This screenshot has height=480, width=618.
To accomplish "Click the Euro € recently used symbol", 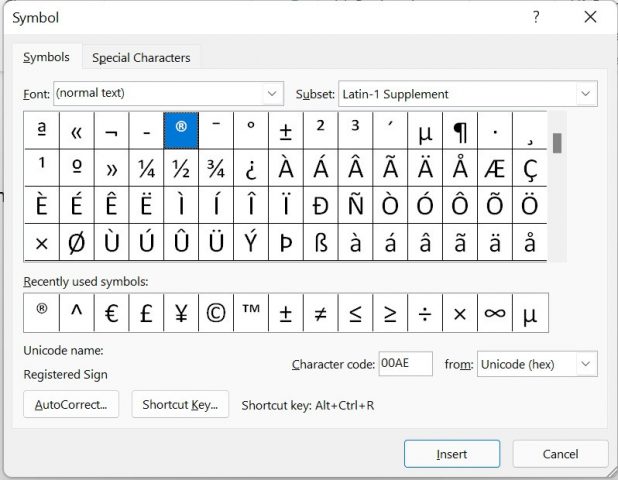I will (x=111, y=314).
